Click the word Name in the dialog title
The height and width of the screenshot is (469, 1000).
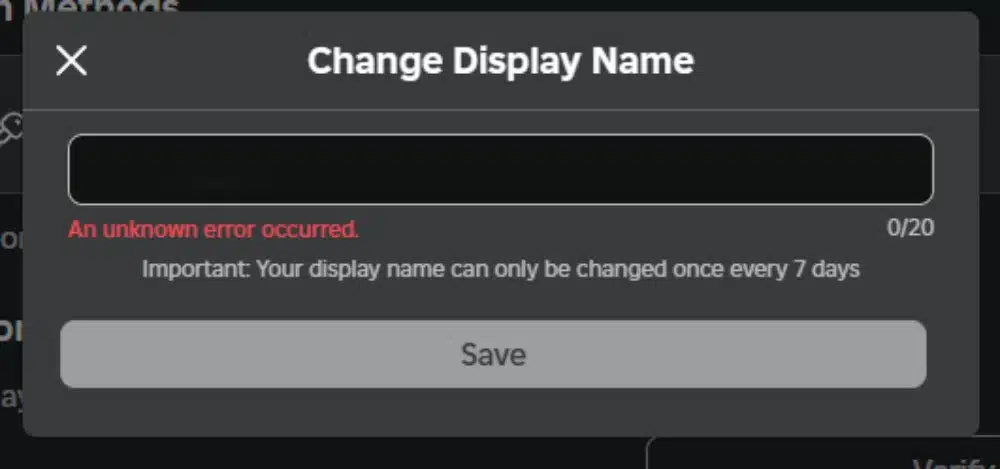click(643, 61)
